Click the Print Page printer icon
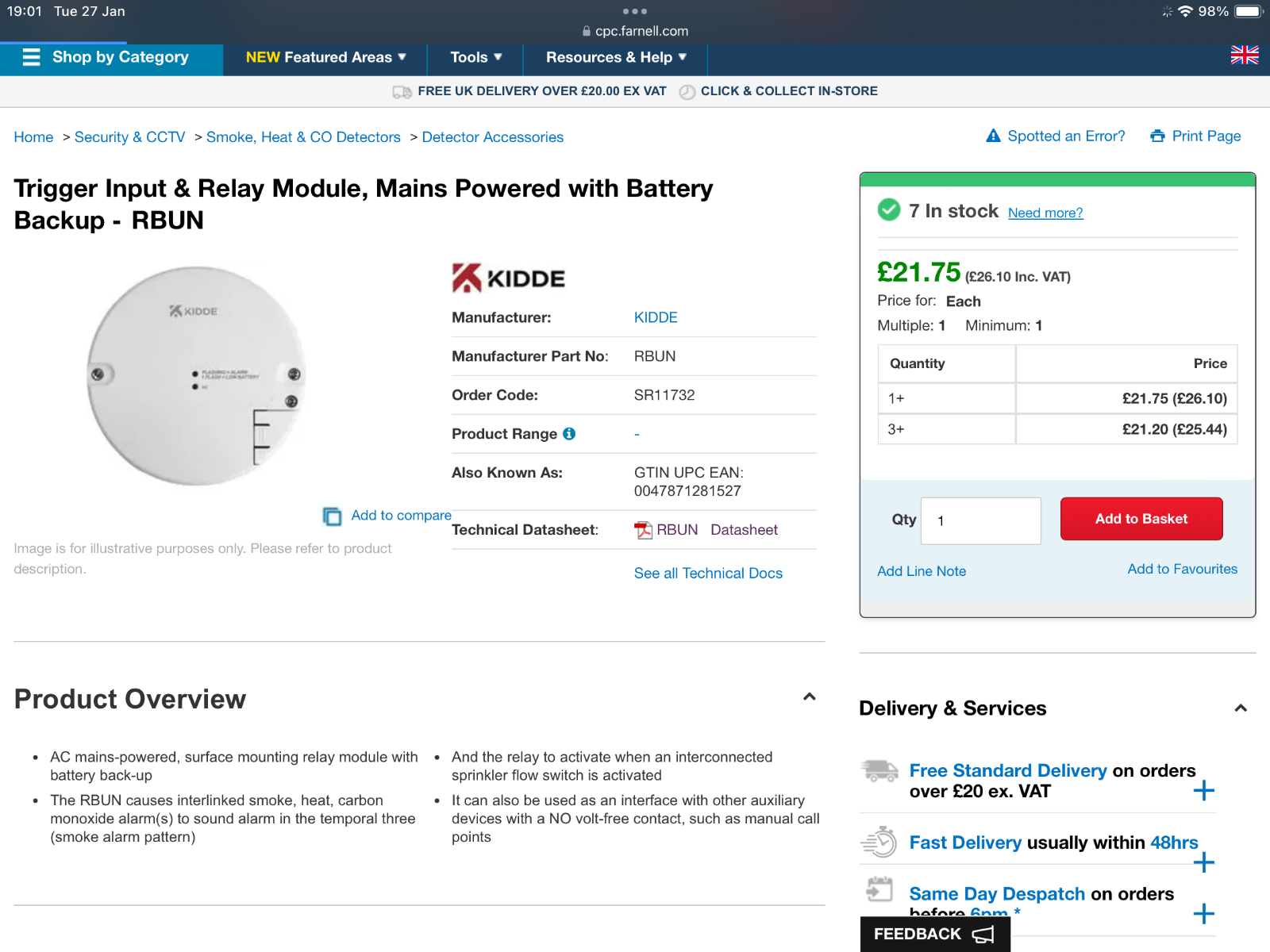Screen dimensions: 1270x952 [x=1158, y=136]
